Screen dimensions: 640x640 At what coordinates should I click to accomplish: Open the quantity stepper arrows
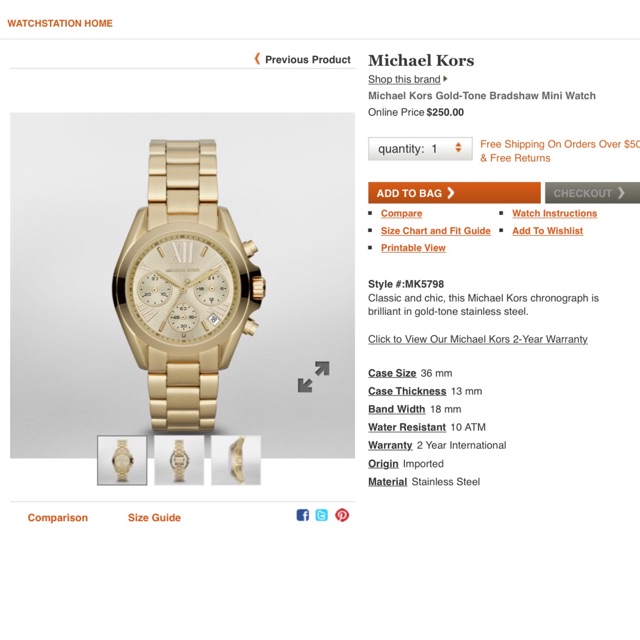click(458, 148)
